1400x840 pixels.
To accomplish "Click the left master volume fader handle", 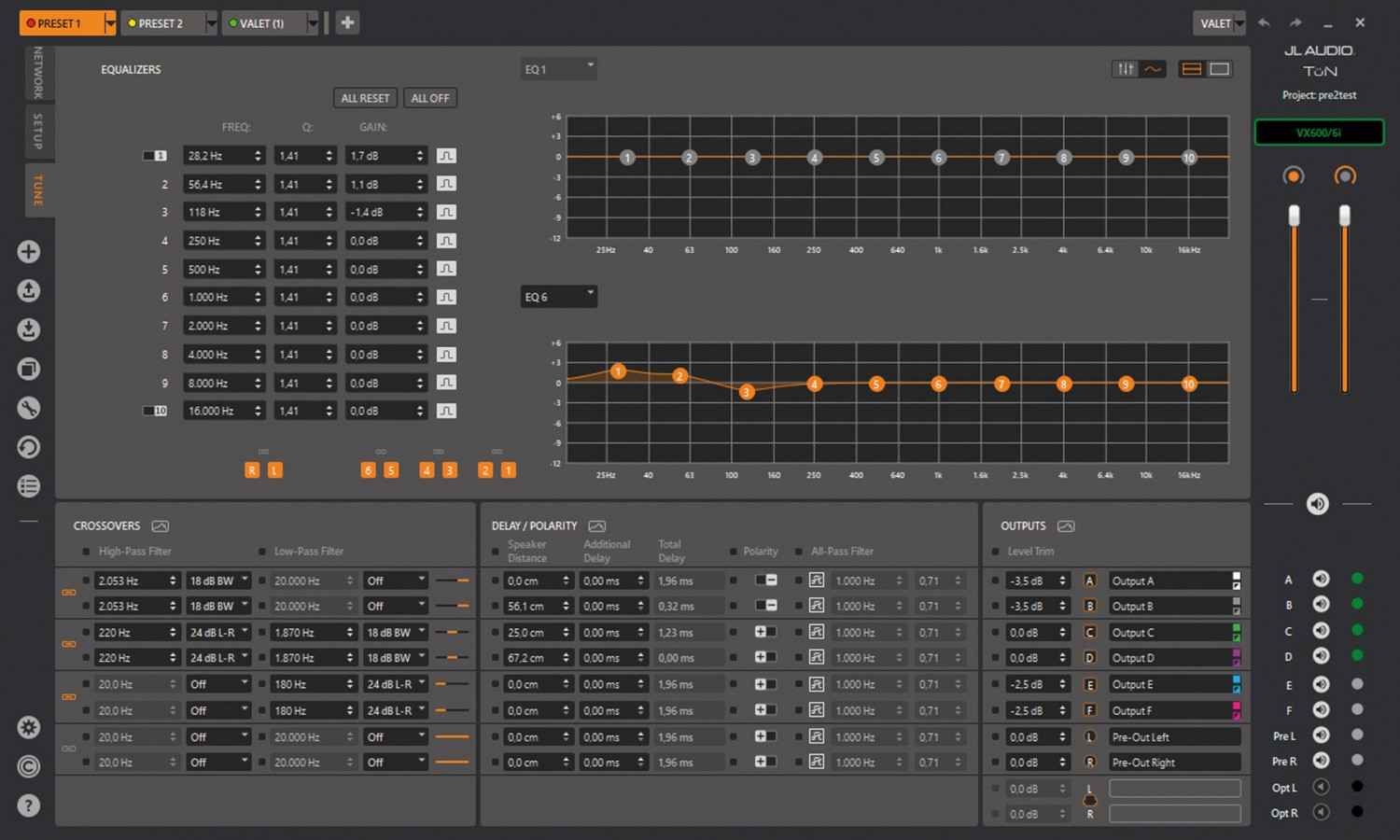I will [x=1294, y=216].
